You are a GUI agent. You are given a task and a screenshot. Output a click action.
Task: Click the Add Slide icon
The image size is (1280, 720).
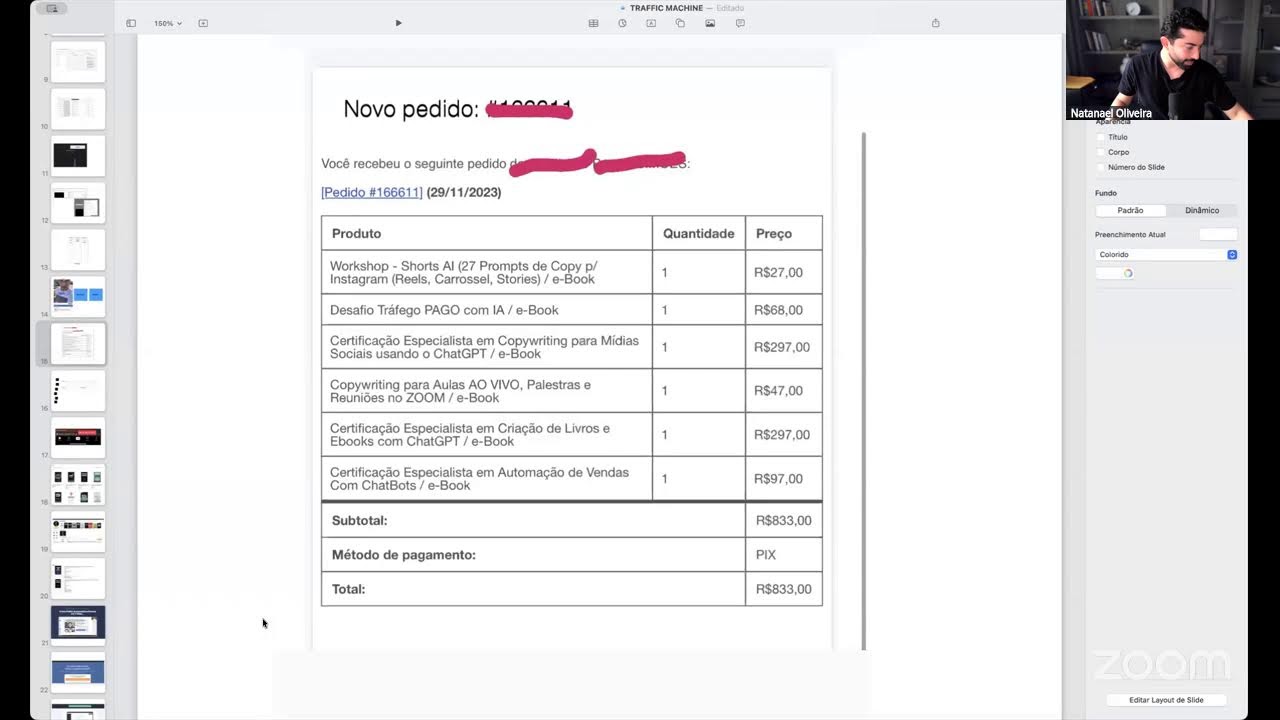pos(203,23)
